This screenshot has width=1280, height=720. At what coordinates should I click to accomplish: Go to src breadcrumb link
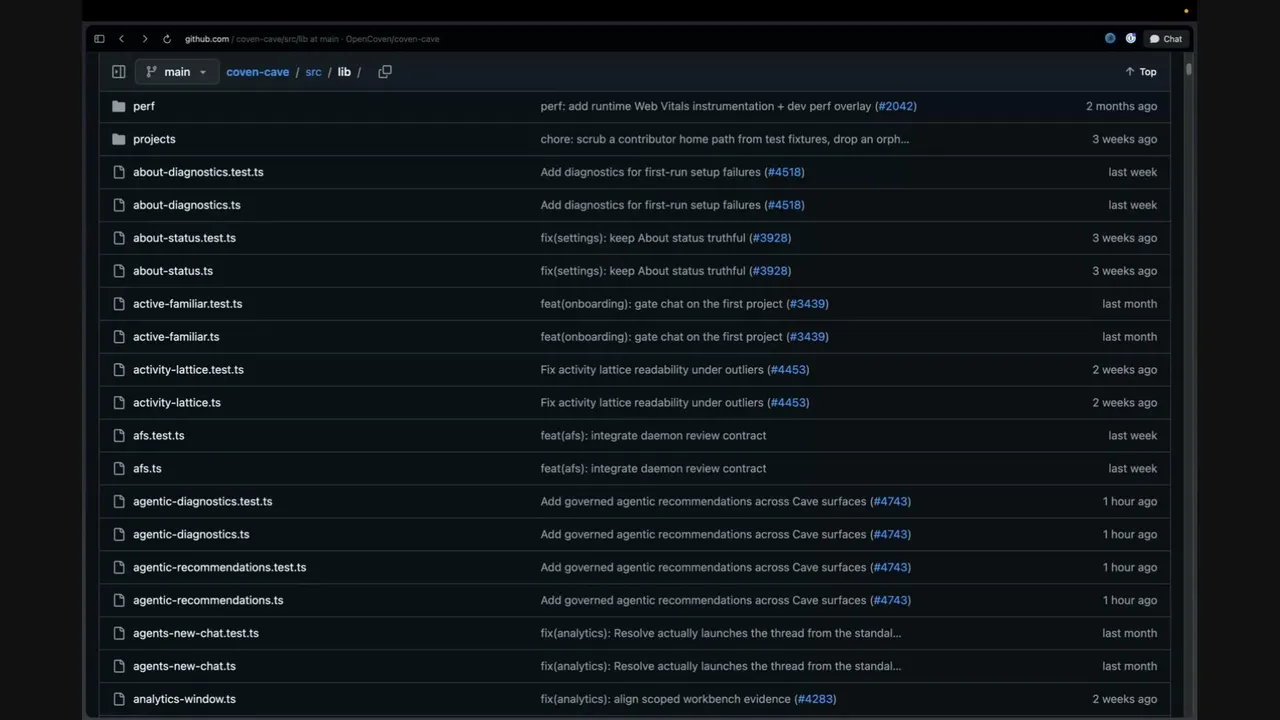coord(313,72)
